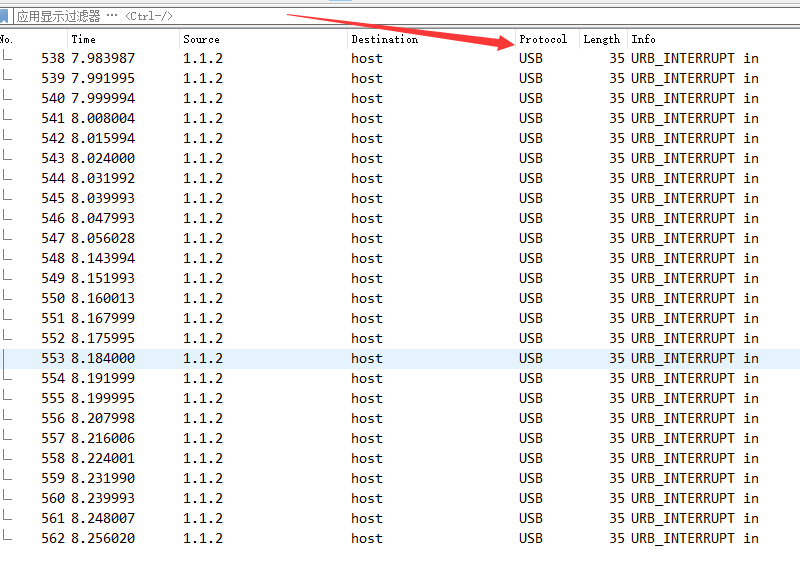Click the display filter bookmark icon
This screenshot has width=800, height=565.
pos(4,16)
